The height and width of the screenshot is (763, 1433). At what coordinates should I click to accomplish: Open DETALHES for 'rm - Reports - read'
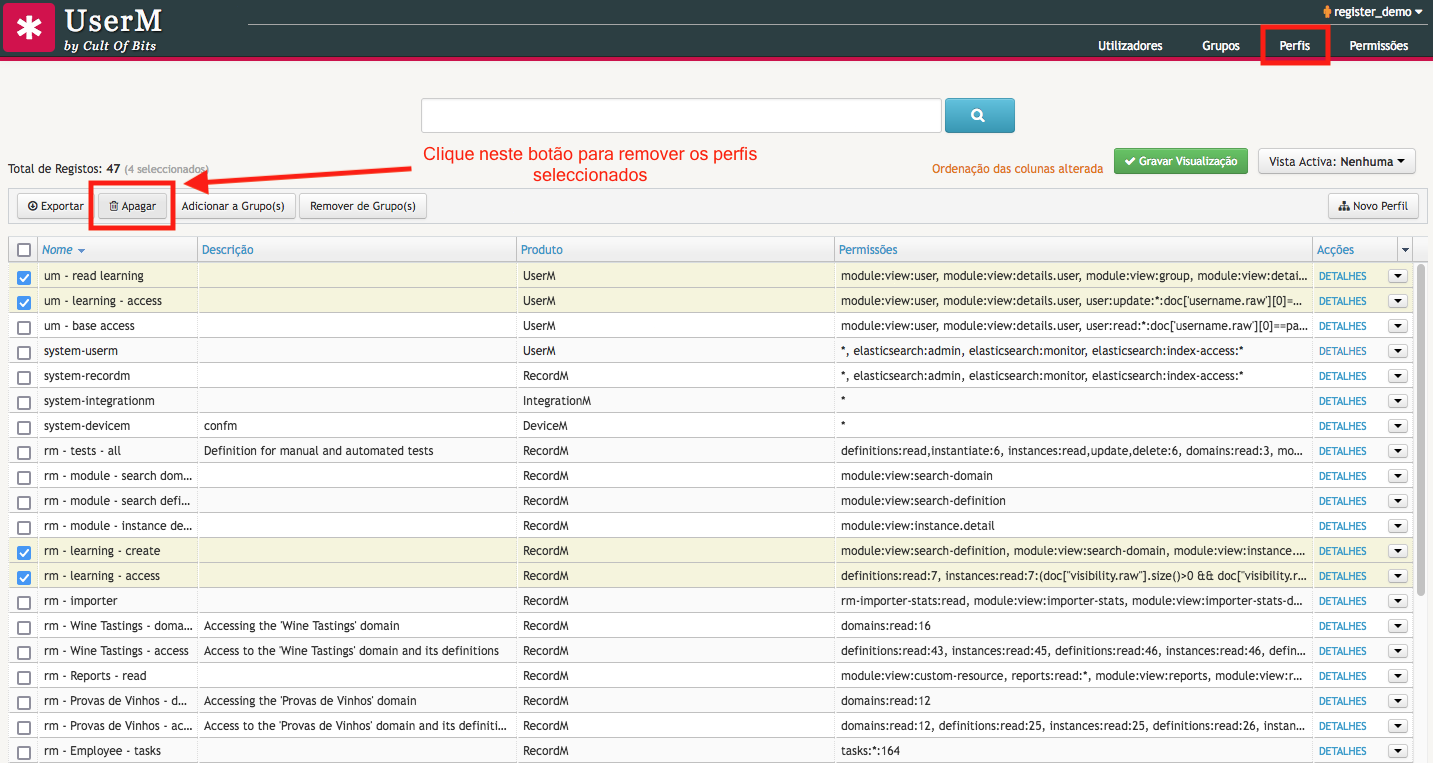[x=1342, y=676]
